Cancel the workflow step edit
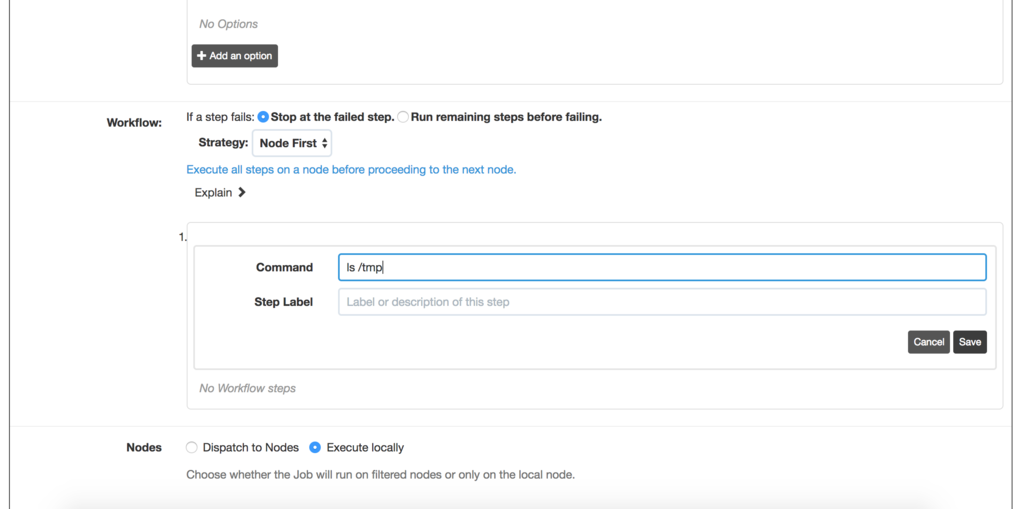This screenshot has width=1024, height=509. [928, 342]
